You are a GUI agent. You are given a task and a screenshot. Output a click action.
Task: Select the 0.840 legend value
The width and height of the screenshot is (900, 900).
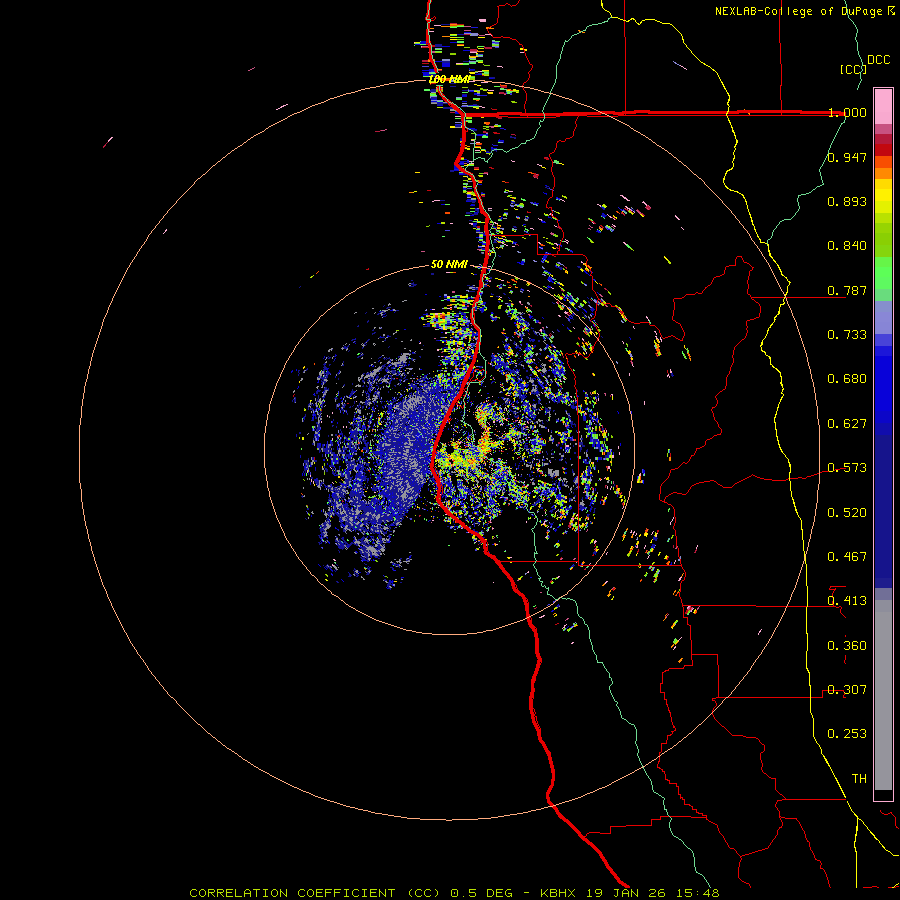[847, 246]
